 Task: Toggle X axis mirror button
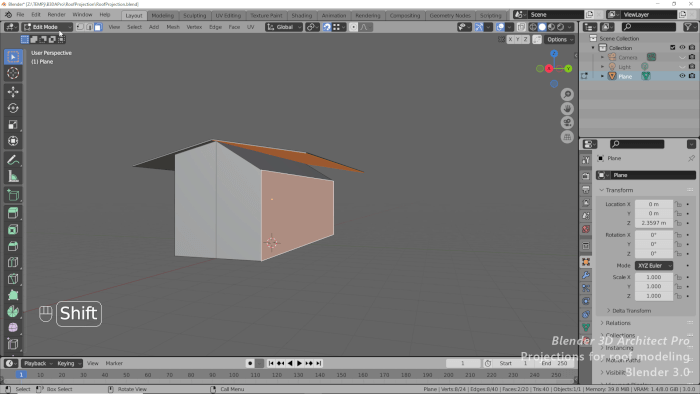coord(510,39)
